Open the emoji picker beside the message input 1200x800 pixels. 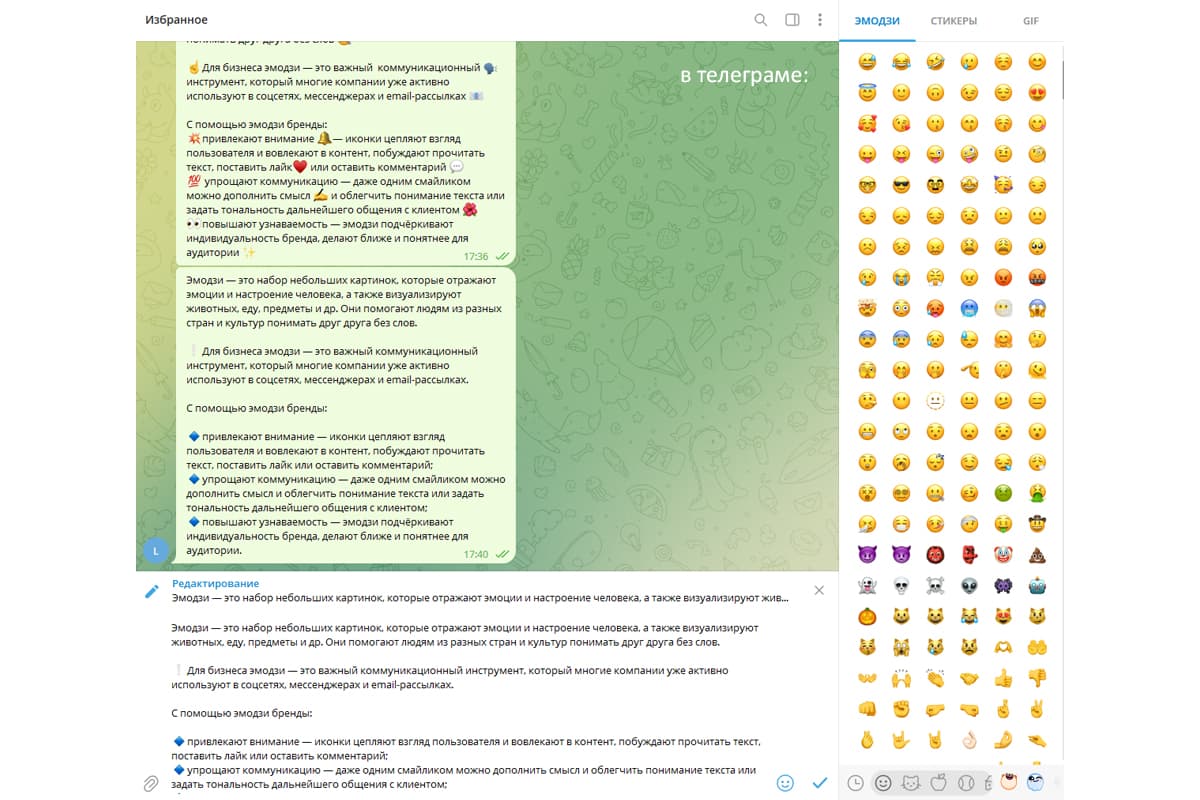tap(786, 785)
